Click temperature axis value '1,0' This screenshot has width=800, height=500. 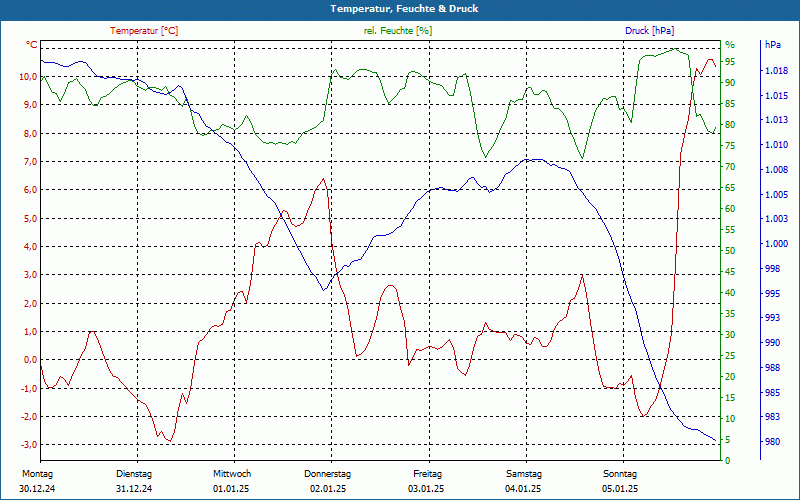pyautogui.click(x=30, y=331)
